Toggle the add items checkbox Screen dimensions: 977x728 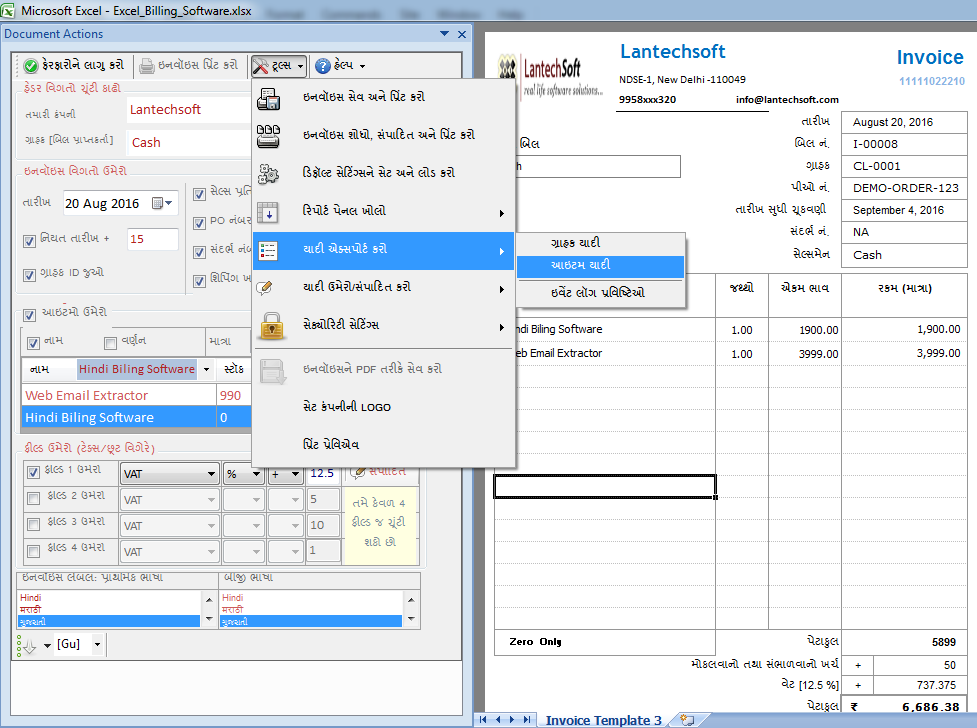pos(29,315)
